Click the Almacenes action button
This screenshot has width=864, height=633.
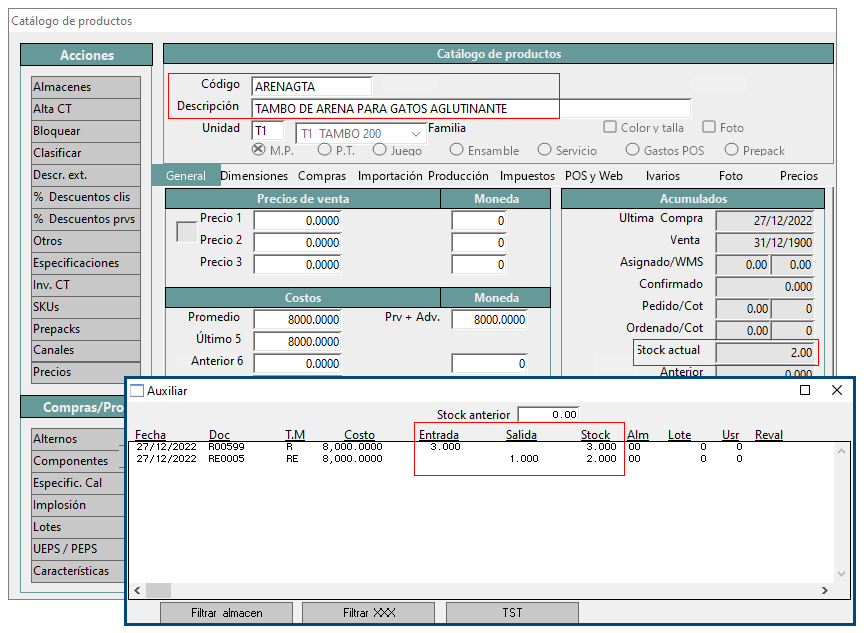click(86, 87)
